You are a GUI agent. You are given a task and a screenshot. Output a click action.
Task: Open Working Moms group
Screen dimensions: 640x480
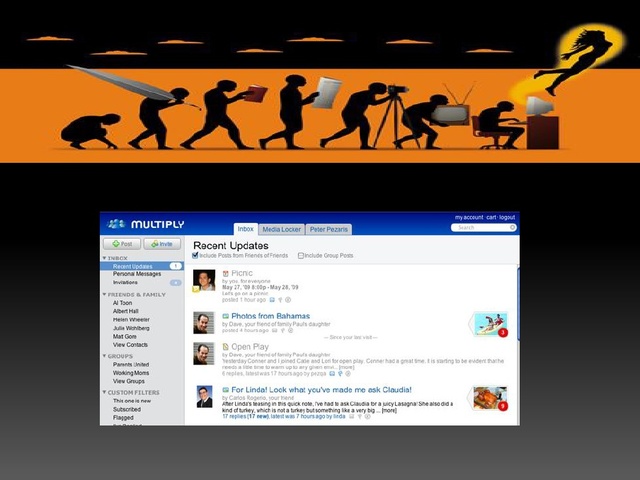click(131, 373)
